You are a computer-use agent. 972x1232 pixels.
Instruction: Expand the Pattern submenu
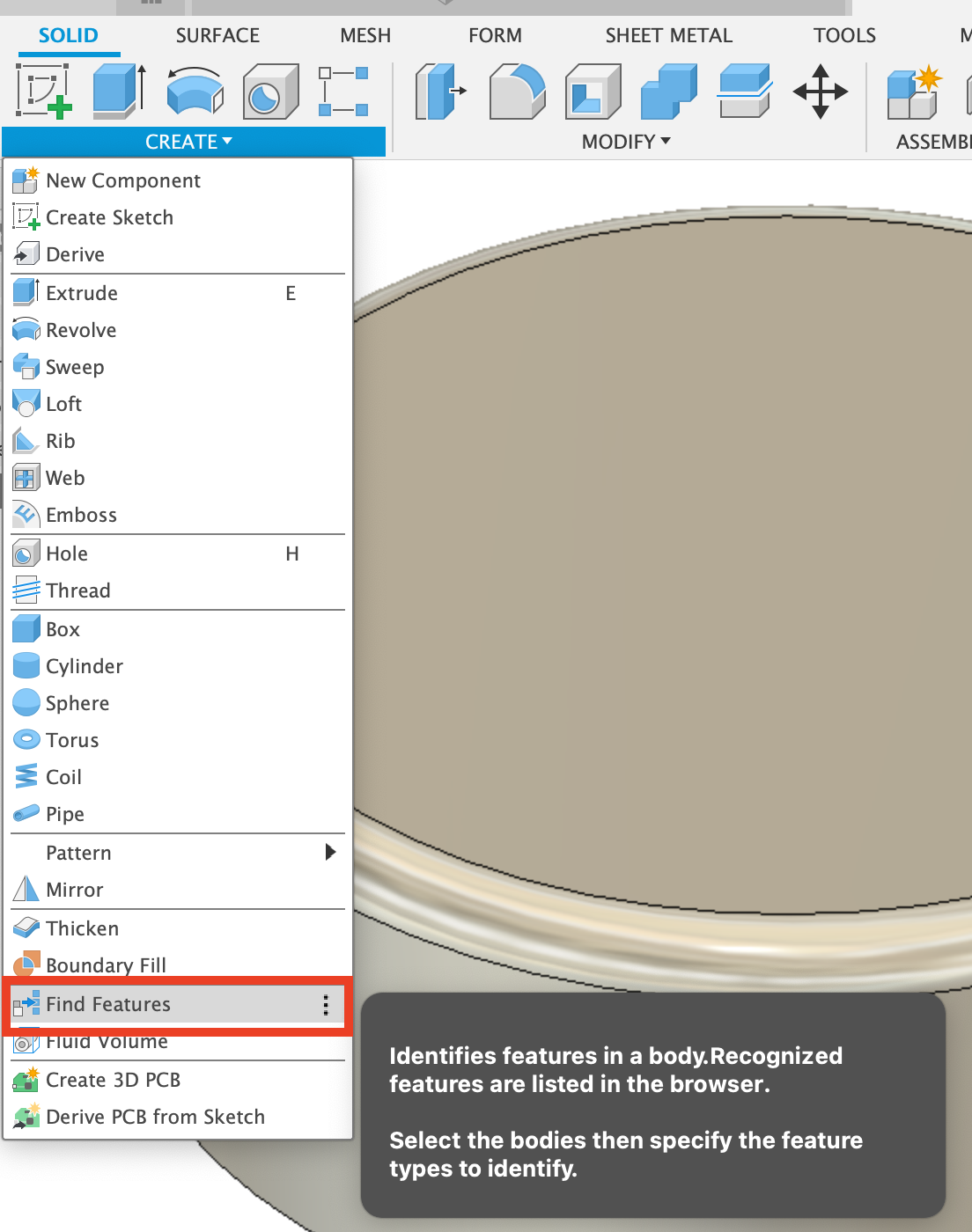[x=330, y=852]
